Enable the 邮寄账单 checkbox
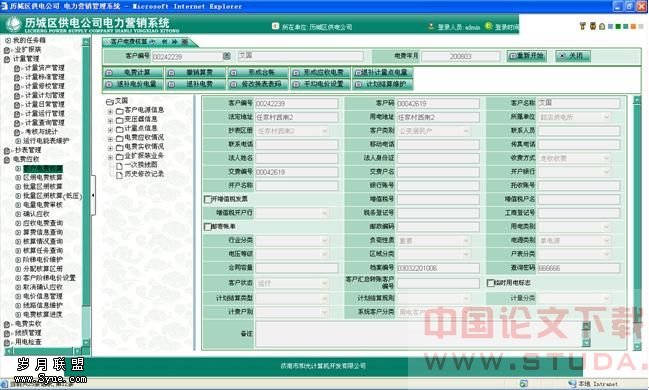This screenshot has width=649, height=390. [x=208, y=227]
